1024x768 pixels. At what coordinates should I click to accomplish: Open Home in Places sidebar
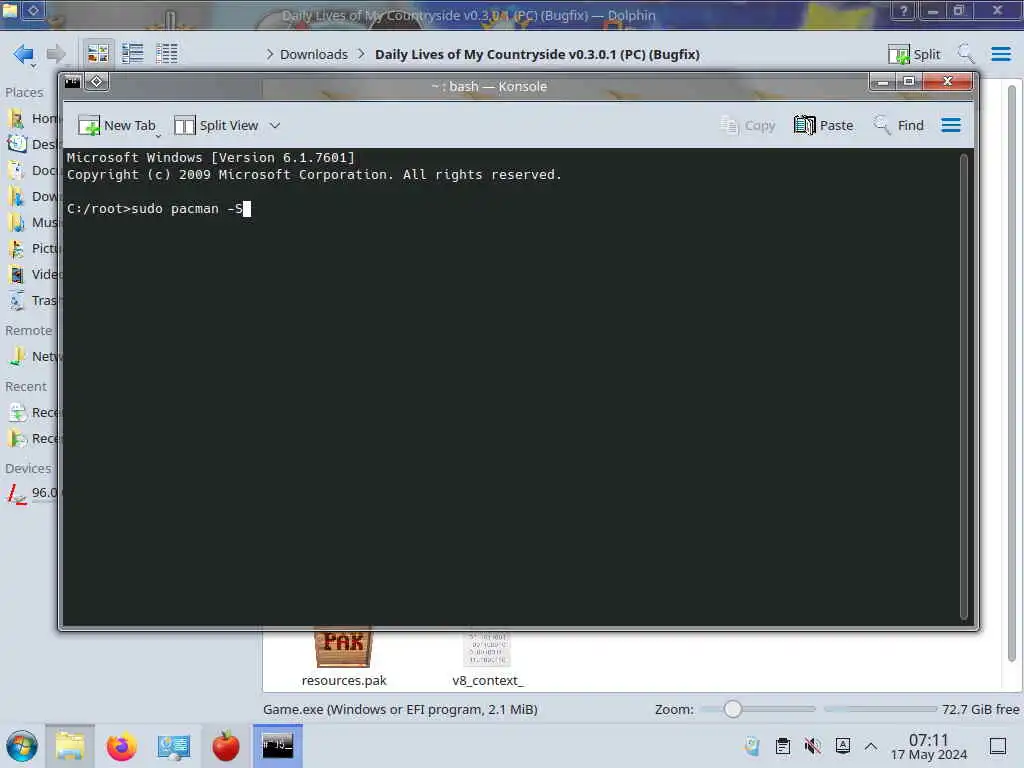click(x=33, y=118)
